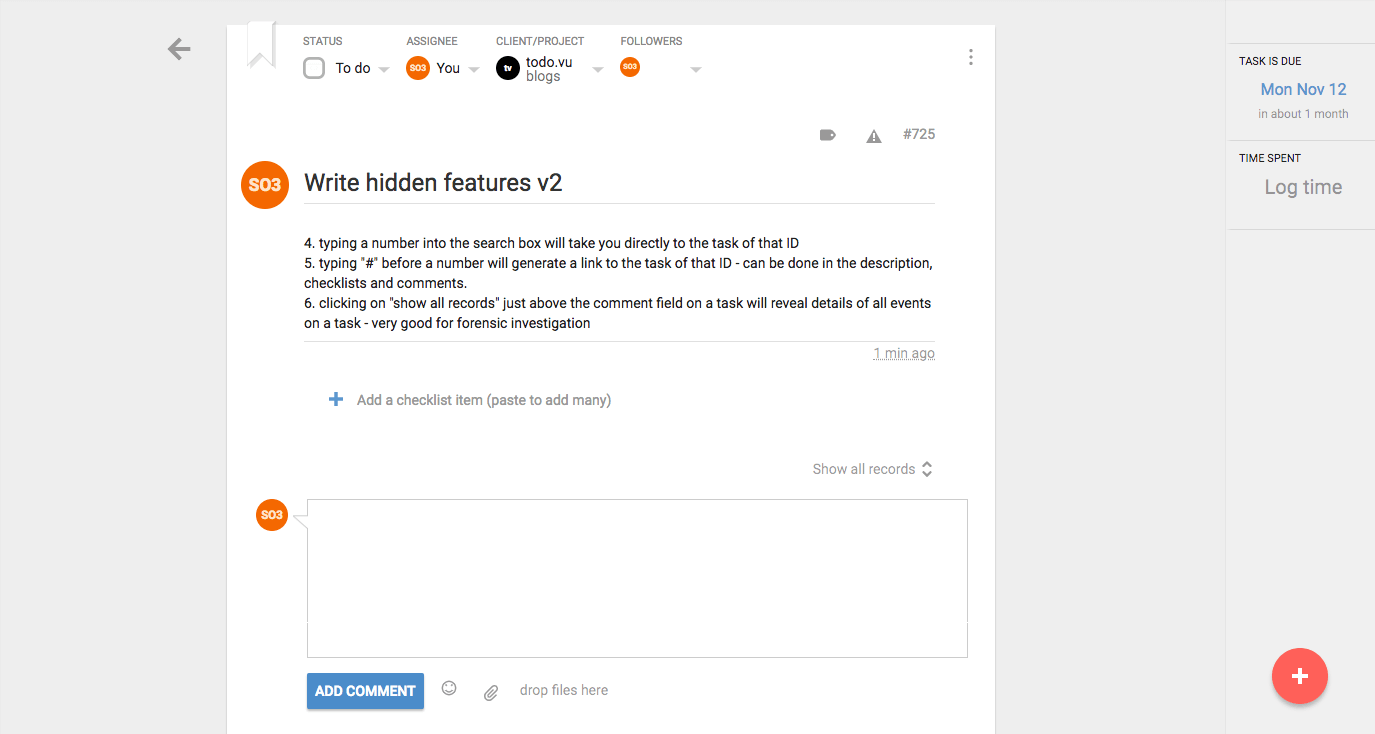Image resolution: width=1375 pixels, height=734 pixels.
Task: Click the follower SO3 avatar
Action: click(x=630, y=67)
